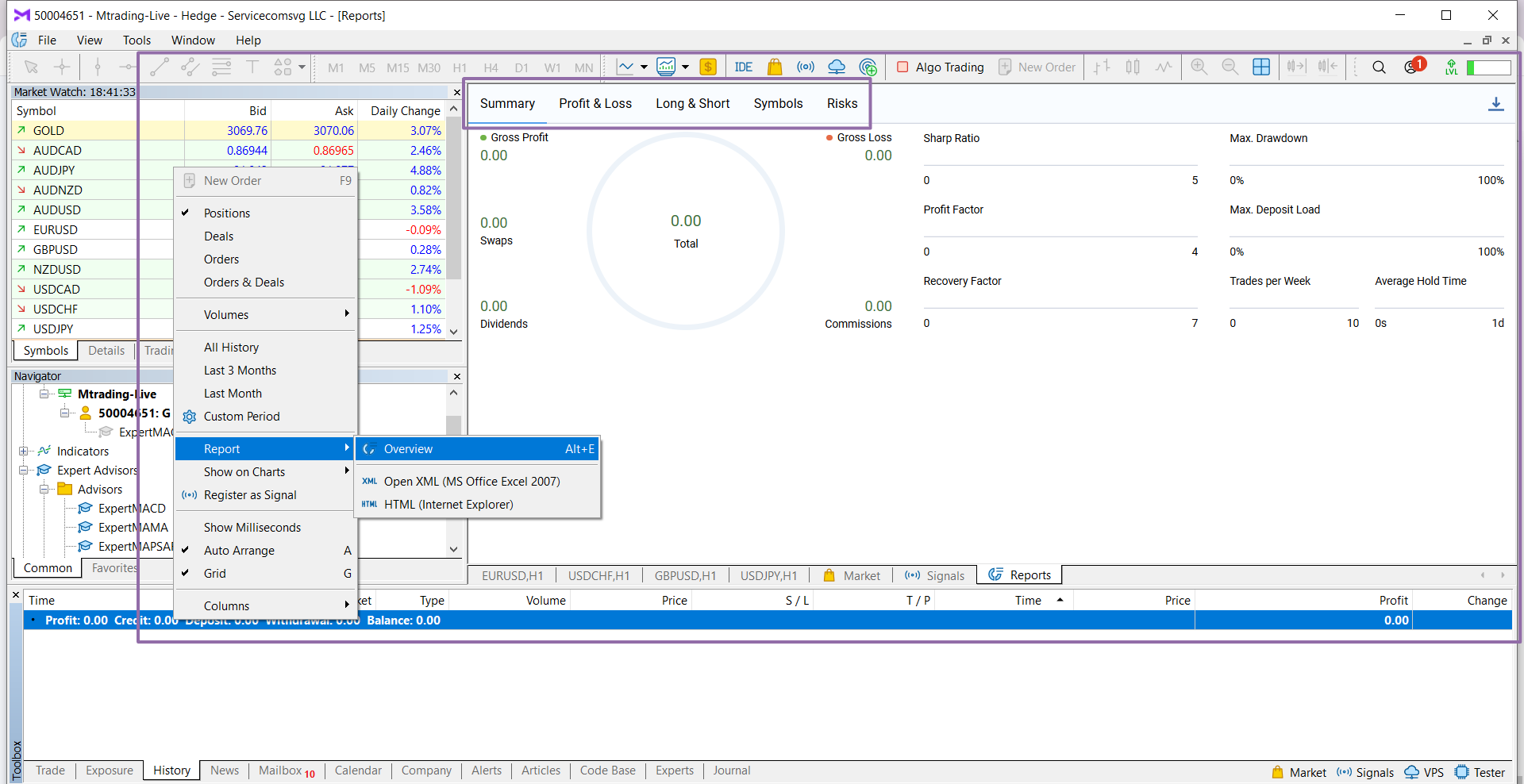Toggle the Auto Arrange option
The image size is (1524, 784).
pos(265,550)
